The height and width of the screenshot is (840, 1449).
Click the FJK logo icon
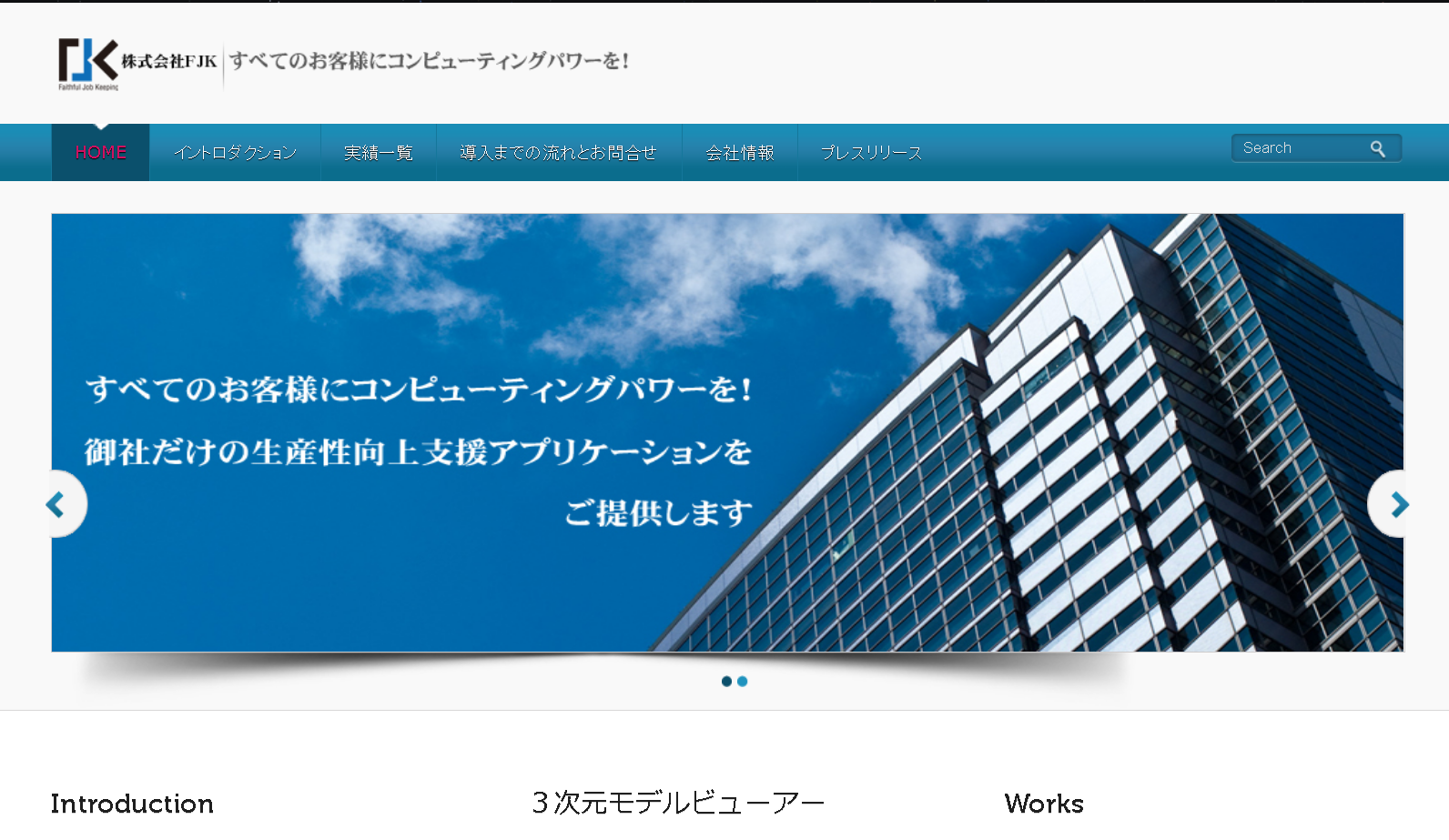(87, 62)
